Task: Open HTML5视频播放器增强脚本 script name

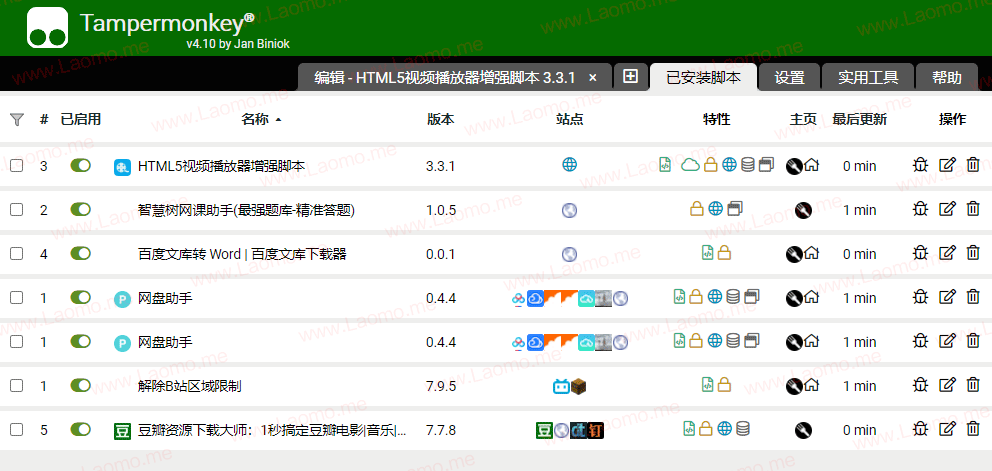Action: pos(221,166)
